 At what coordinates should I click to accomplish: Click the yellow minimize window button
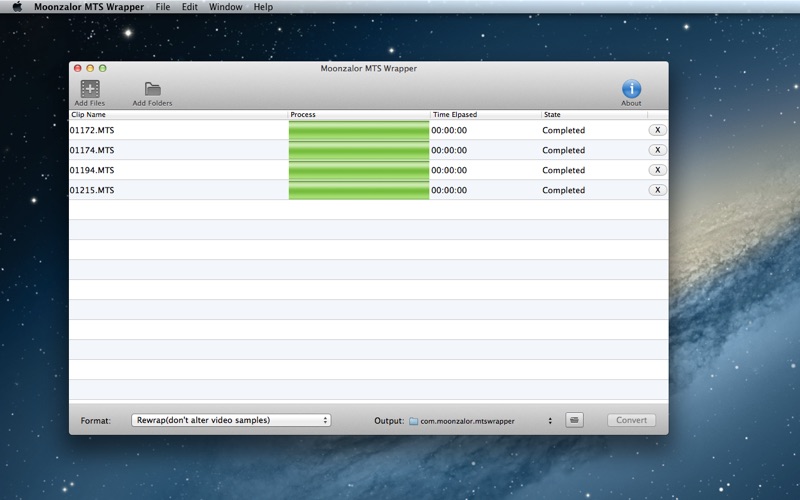pyautogui.click(x=90, y=68)
